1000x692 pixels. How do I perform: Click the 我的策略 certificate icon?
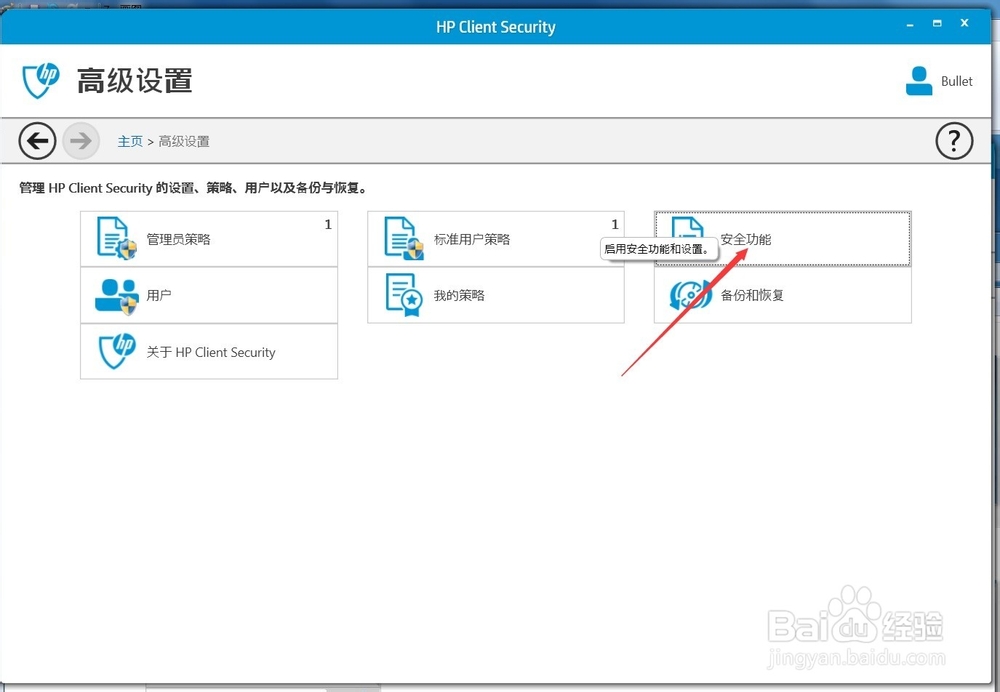coord(404,295)
